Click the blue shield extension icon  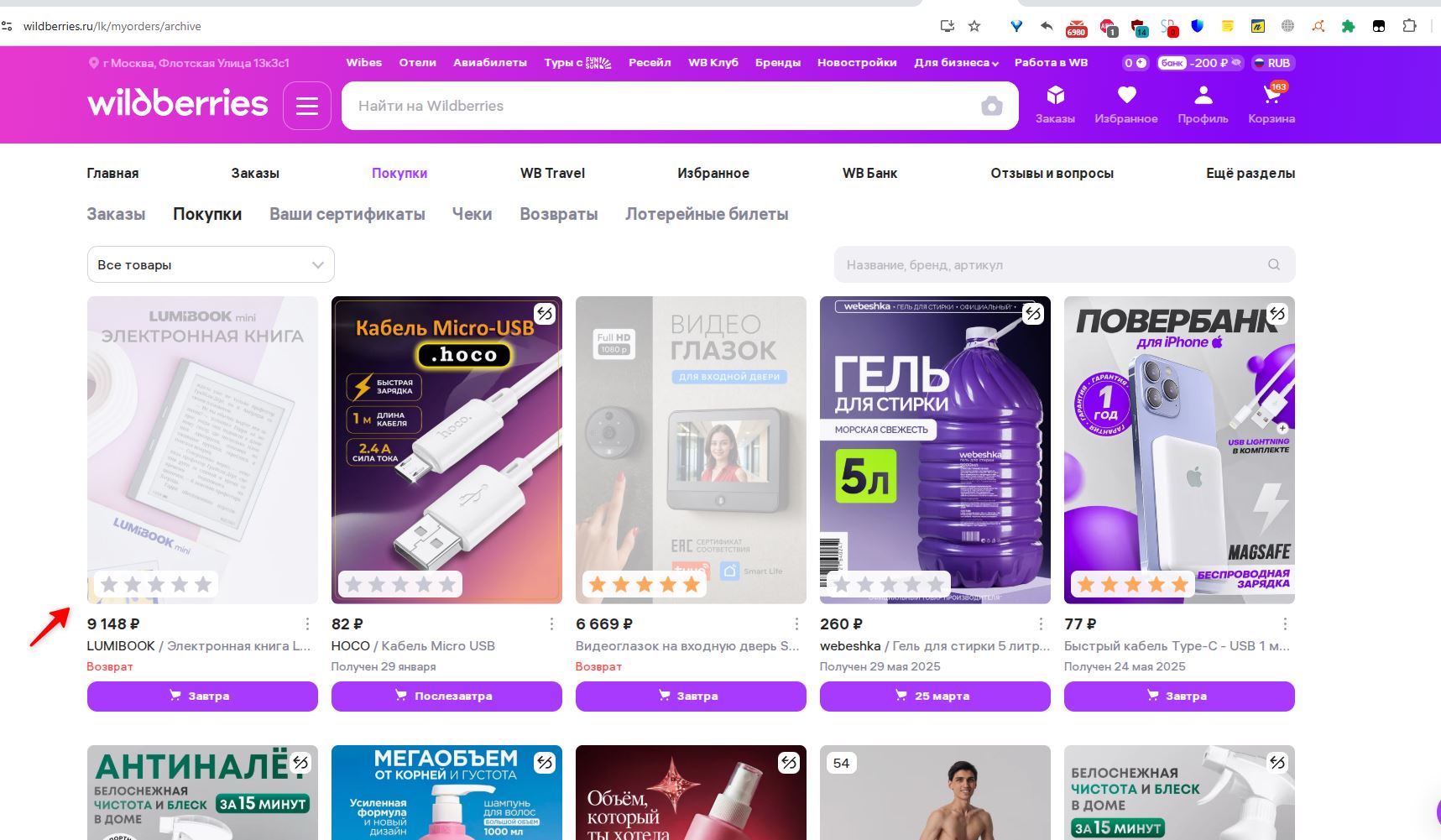point(1198,26)
